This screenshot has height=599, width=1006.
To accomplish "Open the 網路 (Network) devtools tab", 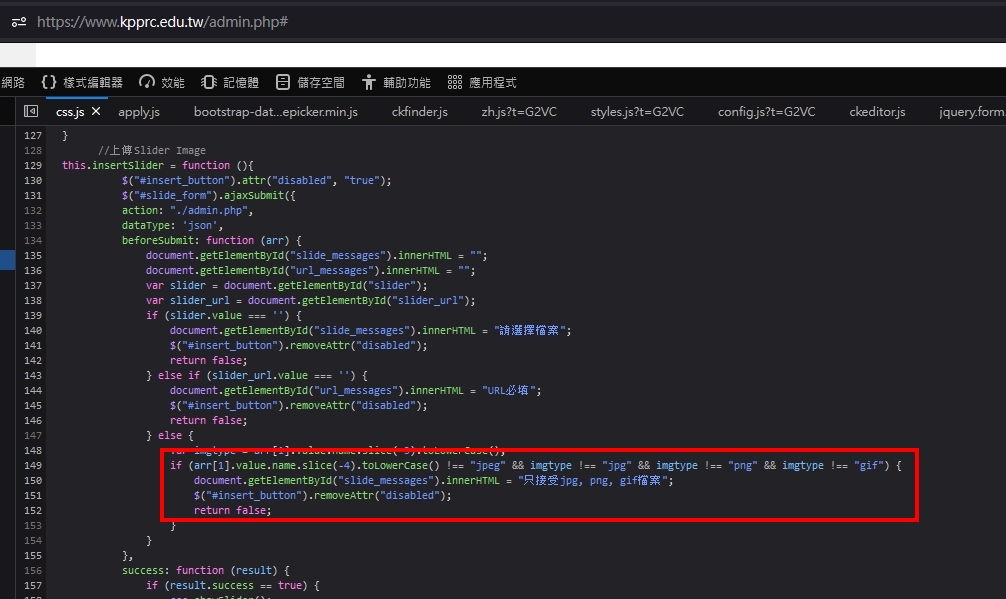I will click(x=13, y=82).
